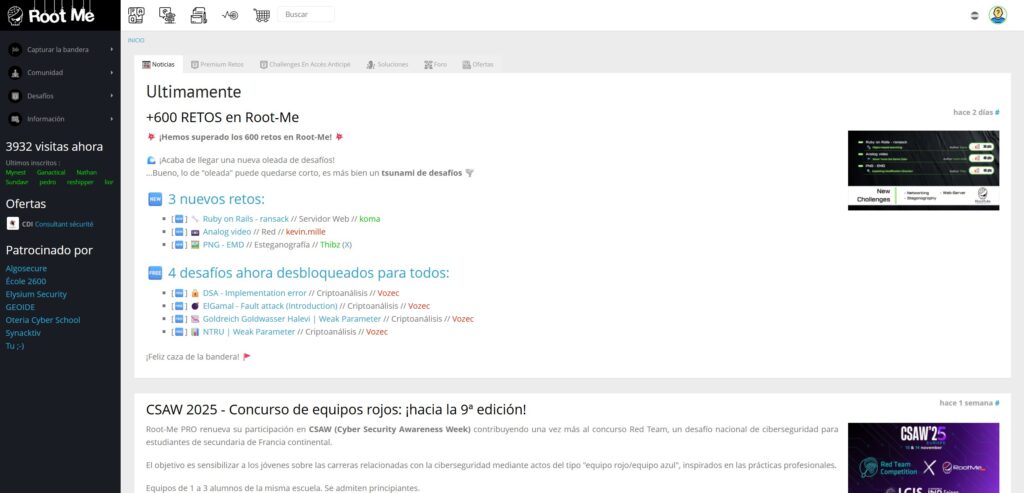Click the language flag icon beside avatar
Screen dimensions: 1024x493
(x=975, y=16)
